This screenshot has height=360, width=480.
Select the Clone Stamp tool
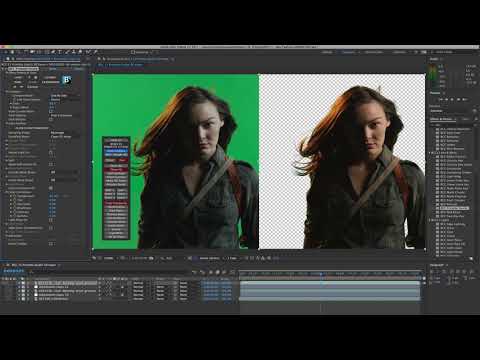click(x=73, y=52)
